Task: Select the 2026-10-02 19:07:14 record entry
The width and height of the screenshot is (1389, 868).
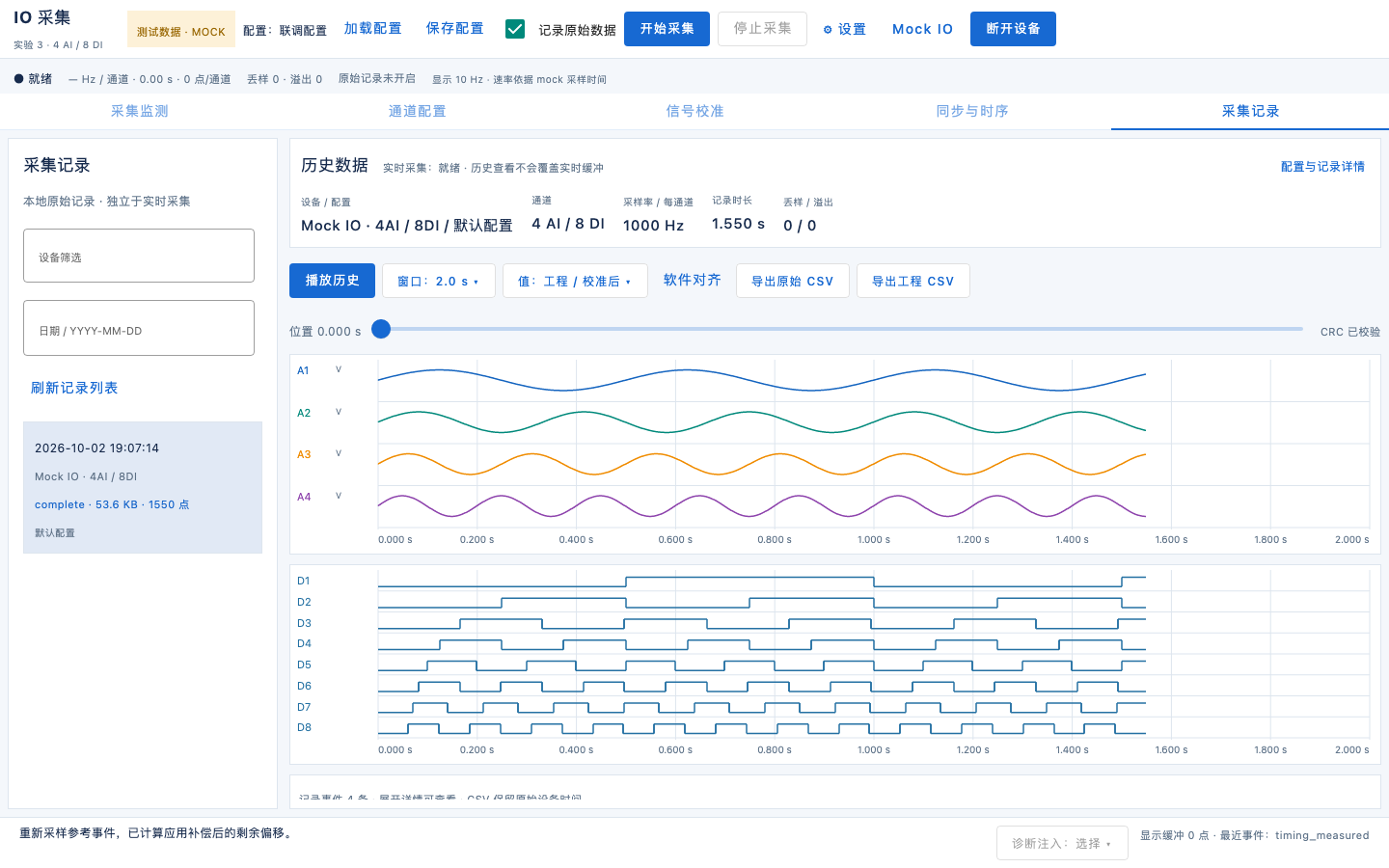Action: point(143,487)
